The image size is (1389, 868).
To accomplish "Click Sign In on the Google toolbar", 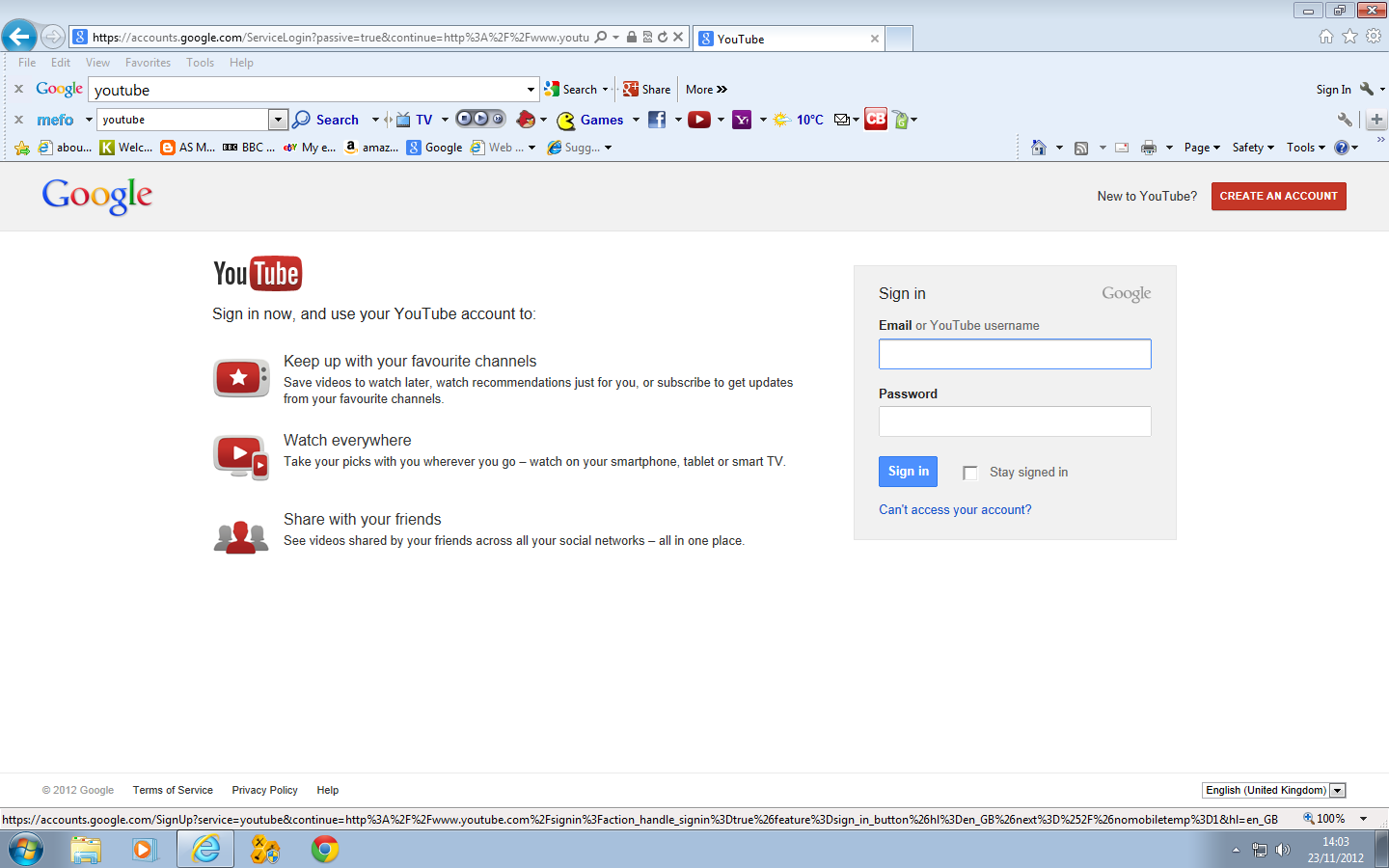I will click(x=1333, y=89).
